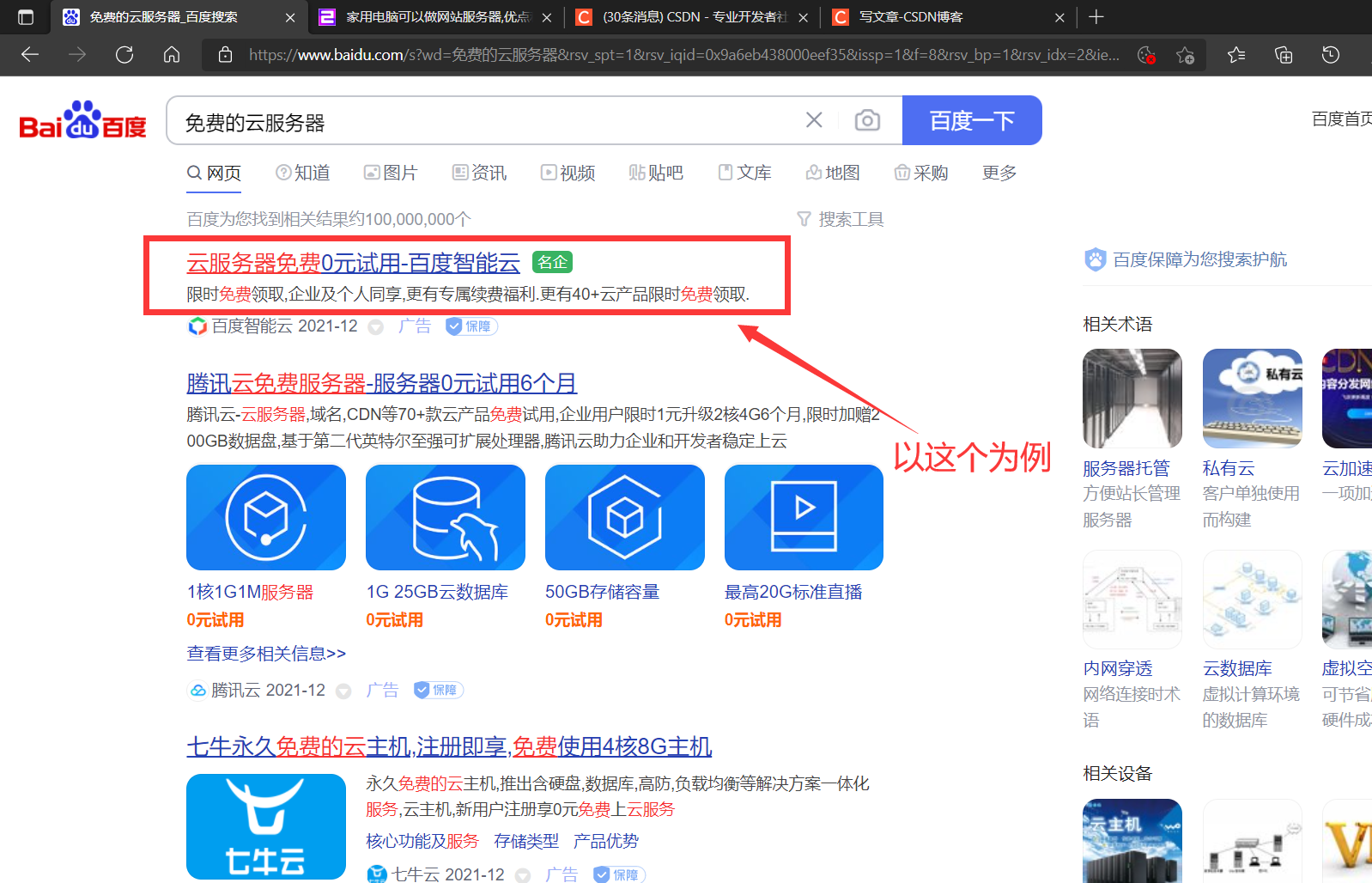Click the 保障 badge beside 腾讯云
Viewport: 1372px width, 883px height.
tap(439, 690)
